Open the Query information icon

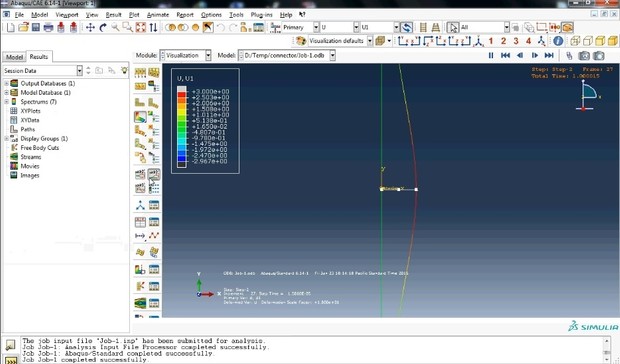[x=558, y=41]
